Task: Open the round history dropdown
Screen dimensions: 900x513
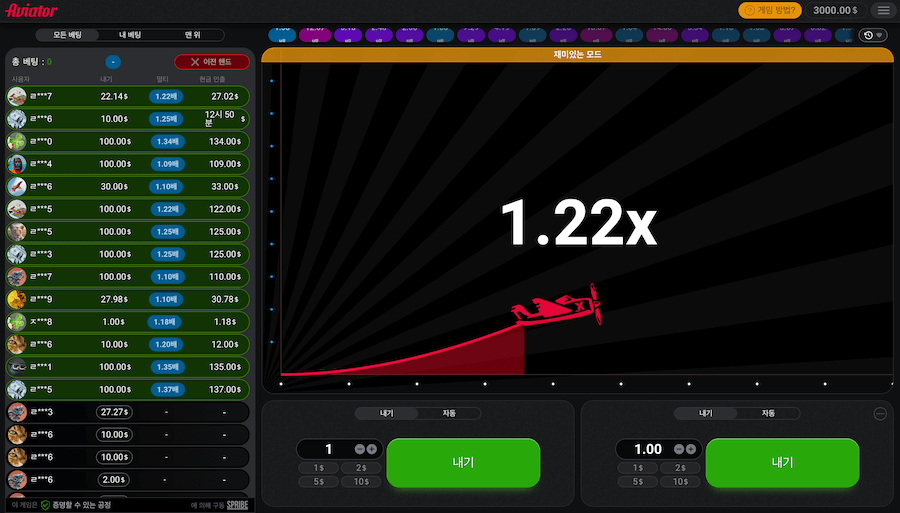Action: pyautogui.click(x=872, y=36)
